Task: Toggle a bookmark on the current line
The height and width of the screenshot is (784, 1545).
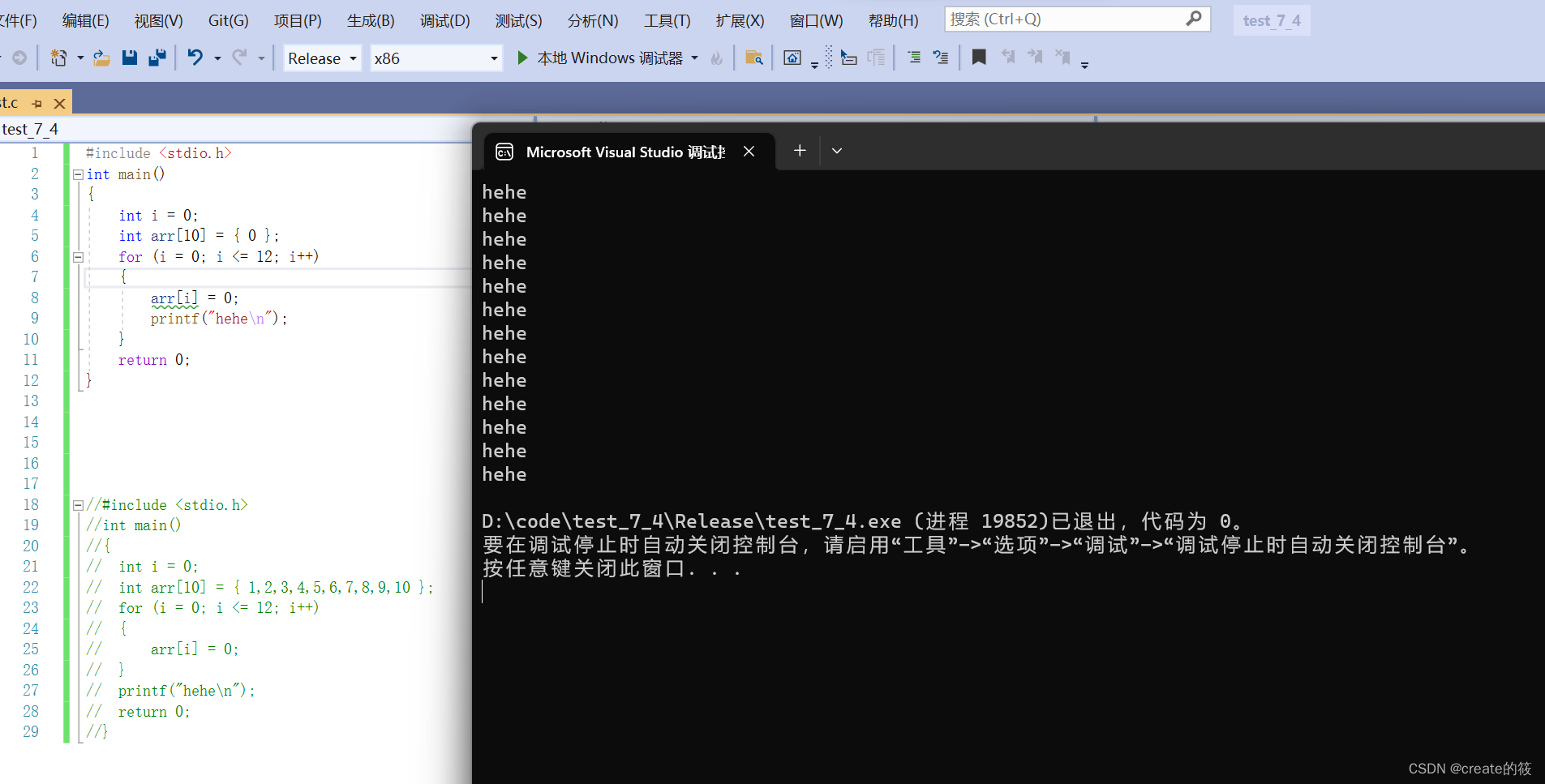Action: (x=979, y=58)
